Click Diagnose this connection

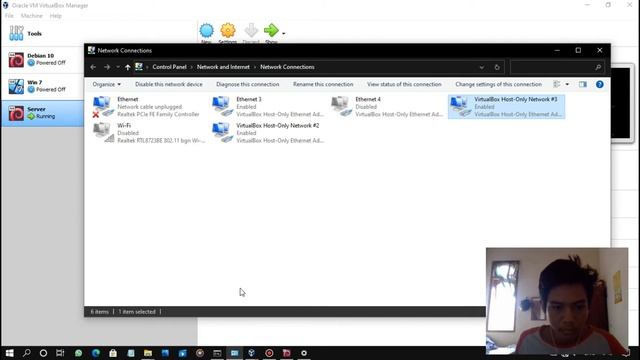pyautogui.click(x=248, y=84)
